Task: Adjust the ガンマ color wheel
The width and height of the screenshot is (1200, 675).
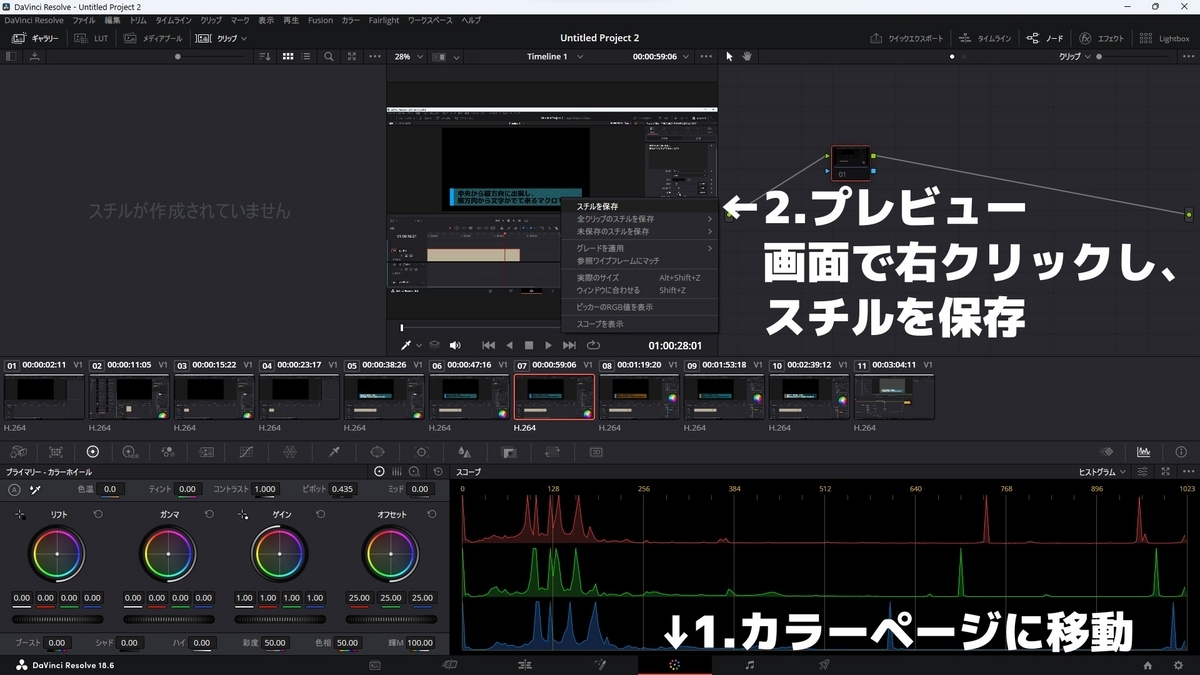Action: point(168,552)
